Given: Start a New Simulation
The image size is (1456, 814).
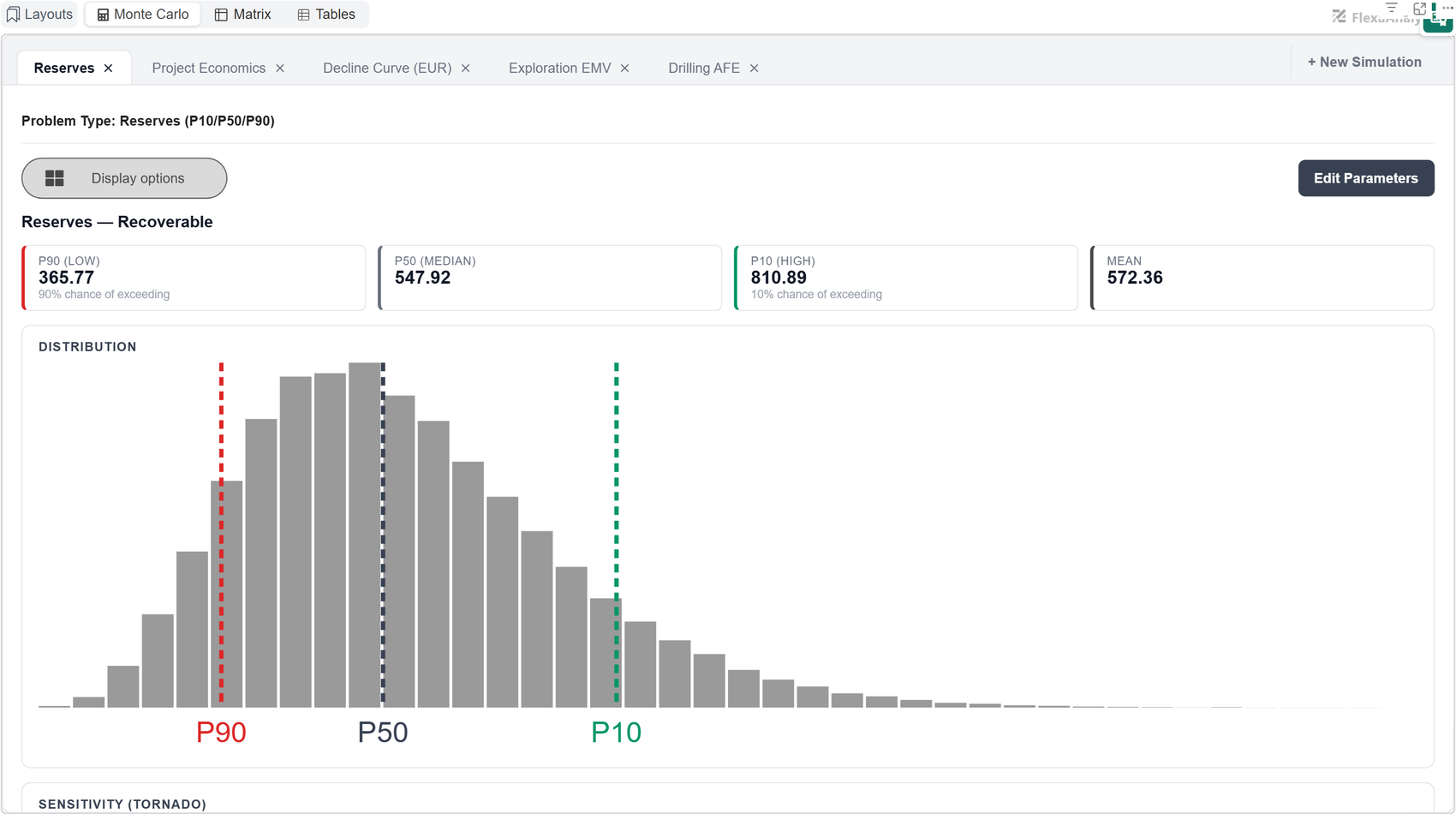Looking at the screenshot, I should [1364, 62].
